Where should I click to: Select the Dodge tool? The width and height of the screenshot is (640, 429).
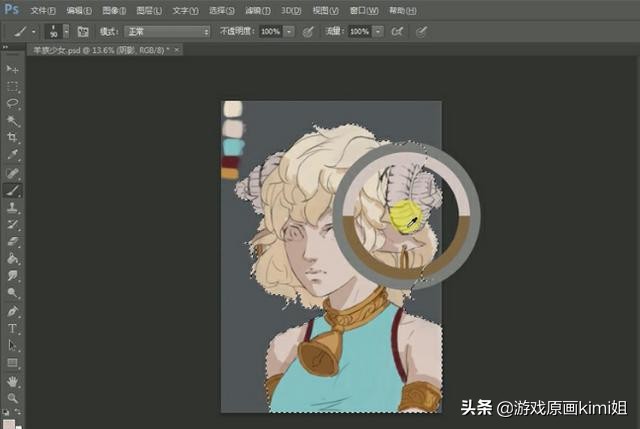click(12, 292)
